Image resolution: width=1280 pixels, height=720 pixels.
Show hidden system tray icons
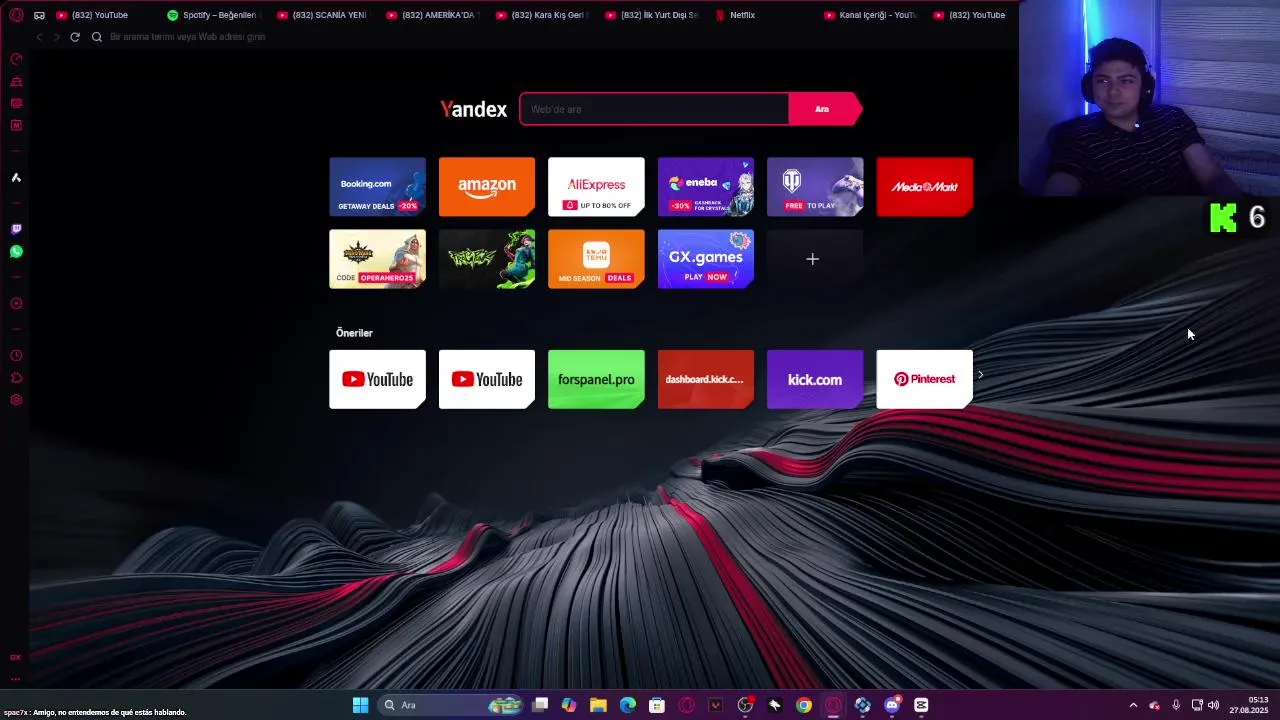click(x=1133, y=705)
